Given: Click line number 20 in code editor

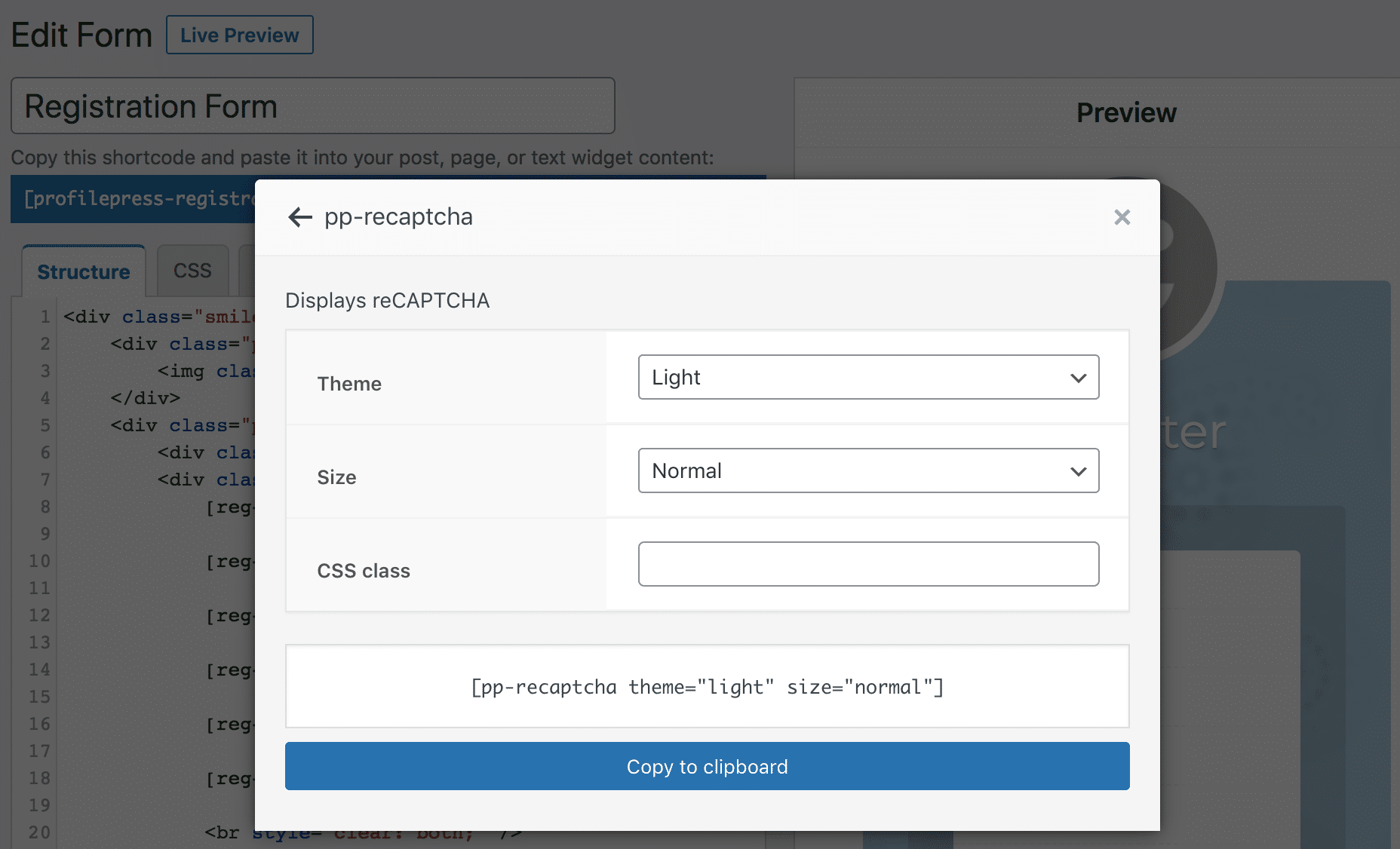Looking at the screenshot, I should [39, 832].
